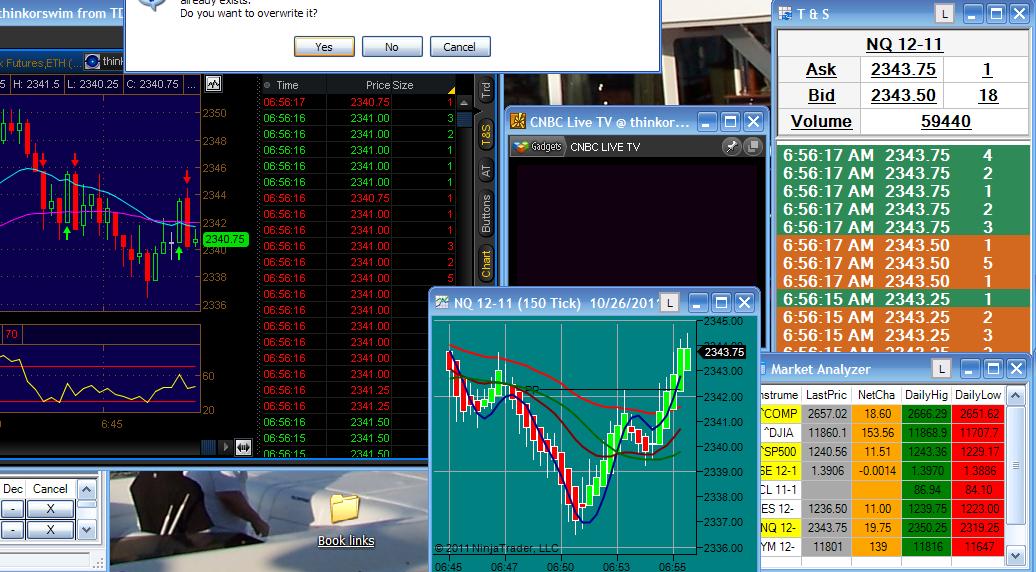
Task: Open the Buttons side tab
Action: pyautogui.click(x=486, y=214)
